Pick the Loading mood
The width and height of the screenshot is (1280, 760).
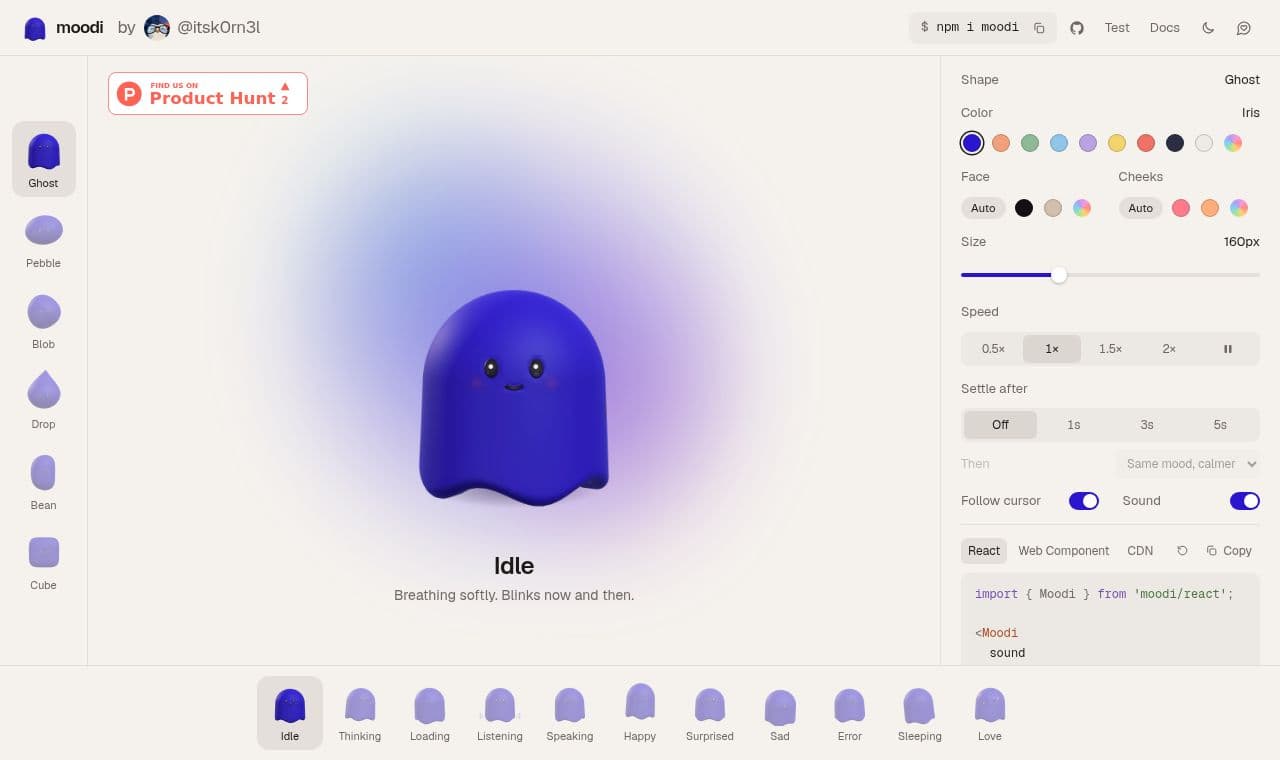430,713
